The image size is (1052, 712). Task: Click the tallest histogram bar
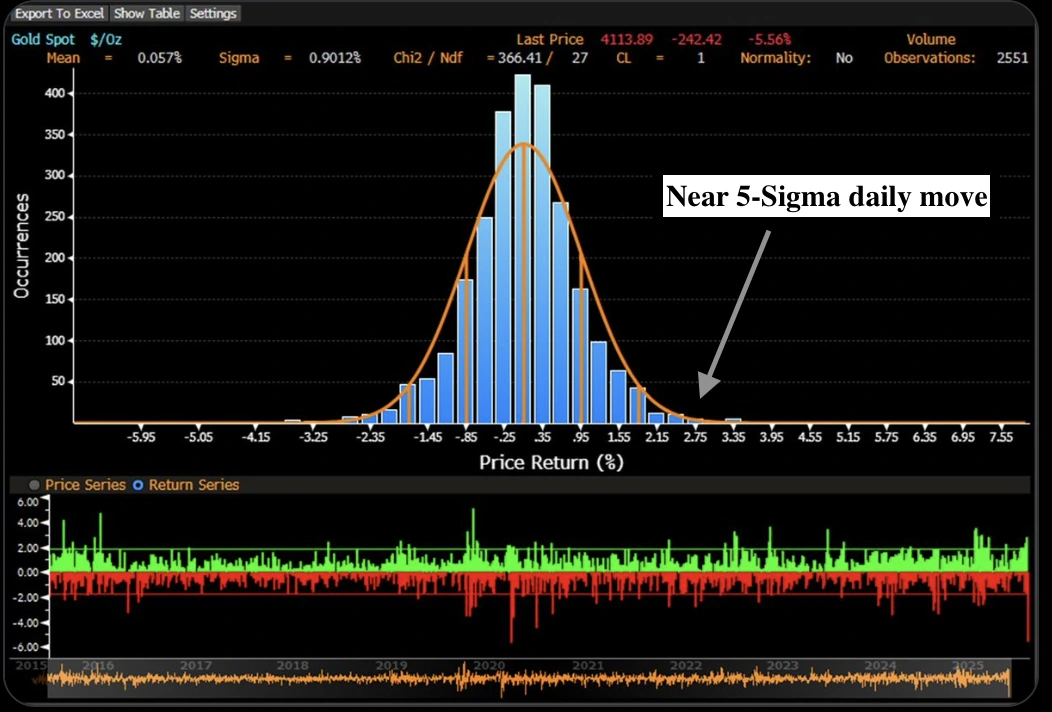pyautogui.click(x=523, y=250)
